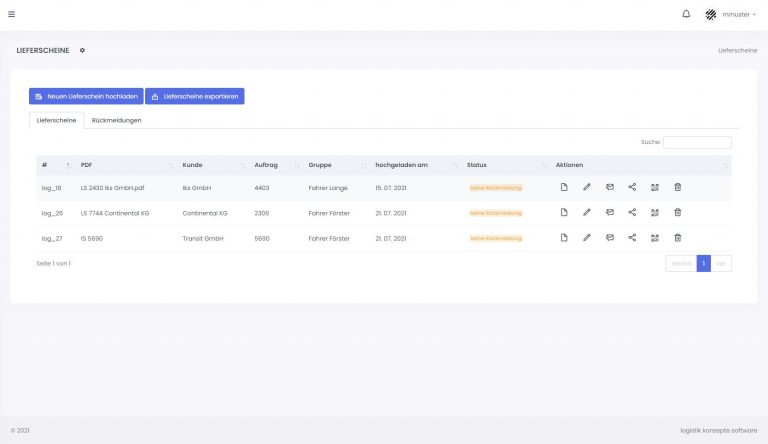Share the lgs_18 delivery note

point(632,186)
